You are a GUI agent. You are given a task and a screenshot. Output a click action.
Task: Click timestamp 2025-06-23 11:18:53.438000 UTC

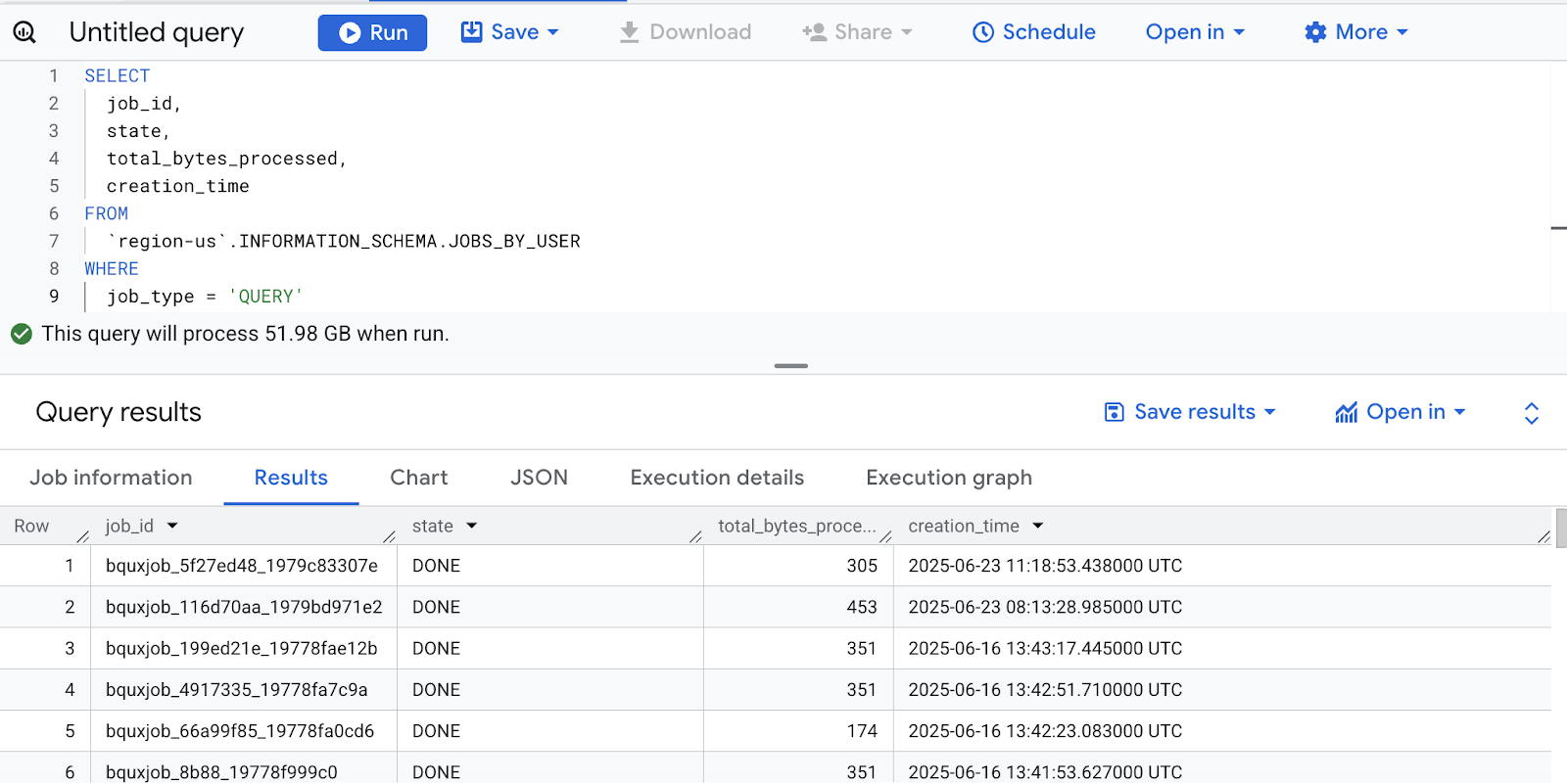[1045, 566]
